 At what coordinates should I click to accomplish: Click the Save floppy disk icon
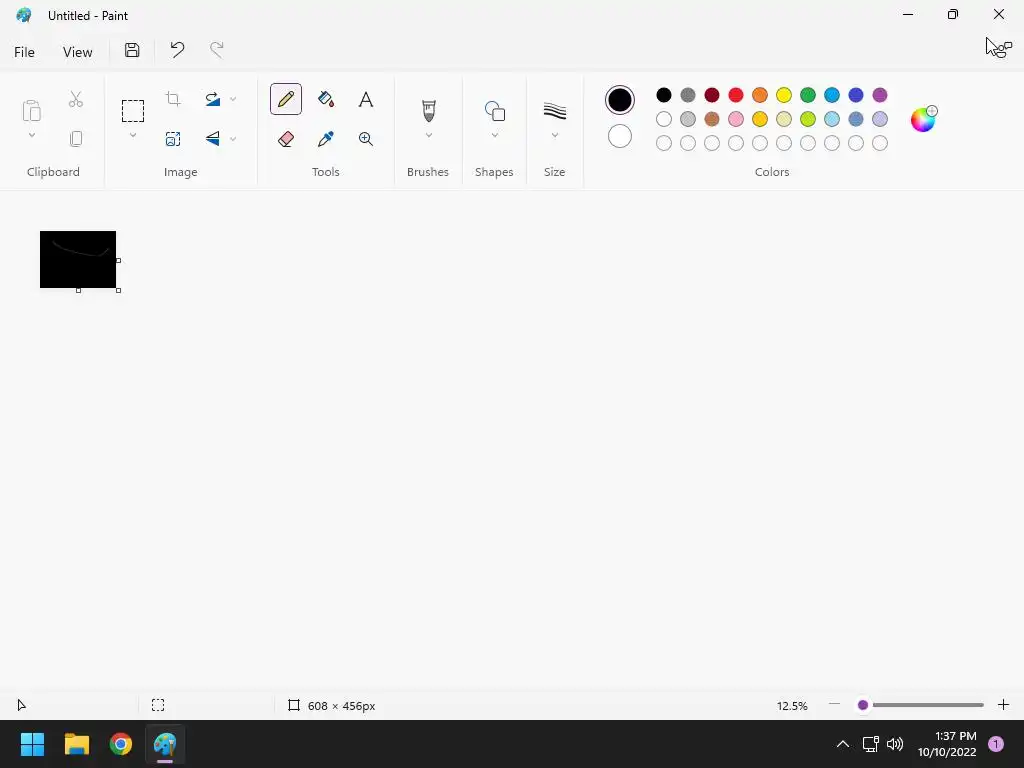click(x=132, y=50)
